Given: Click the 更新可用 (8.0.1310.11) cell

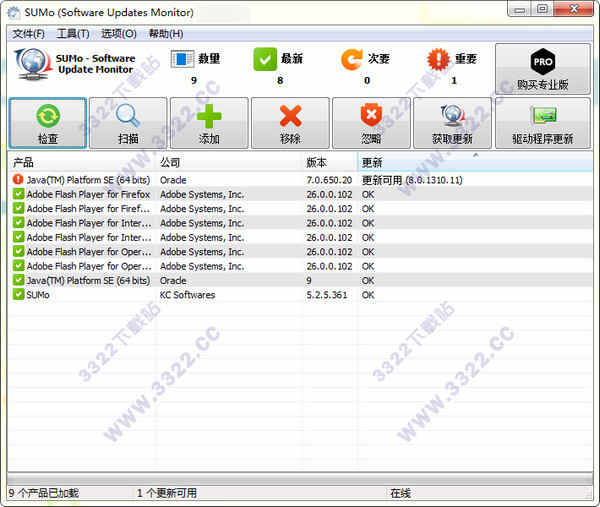Looking at the screenshot, I should point(412,180).
